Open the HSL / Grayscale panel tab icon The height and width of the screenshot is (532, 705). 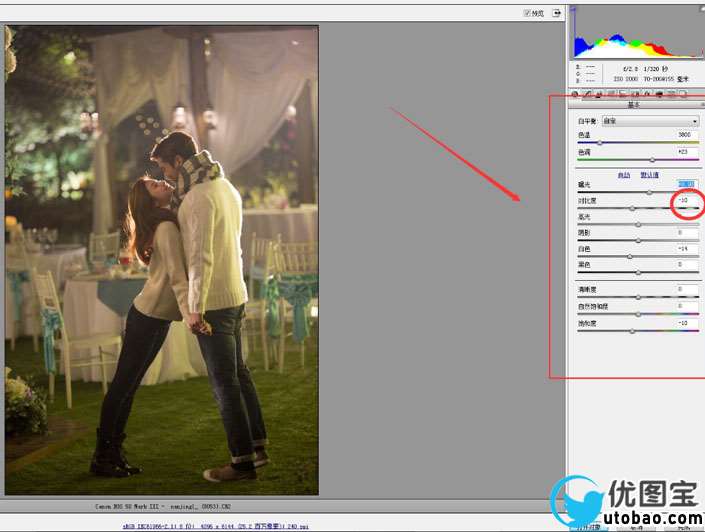[611, 94]
